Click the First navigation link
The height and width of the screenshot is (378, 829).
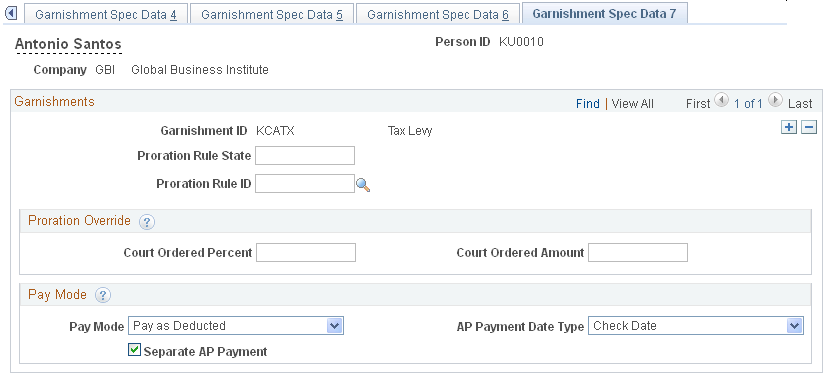(x=698, y=104)
